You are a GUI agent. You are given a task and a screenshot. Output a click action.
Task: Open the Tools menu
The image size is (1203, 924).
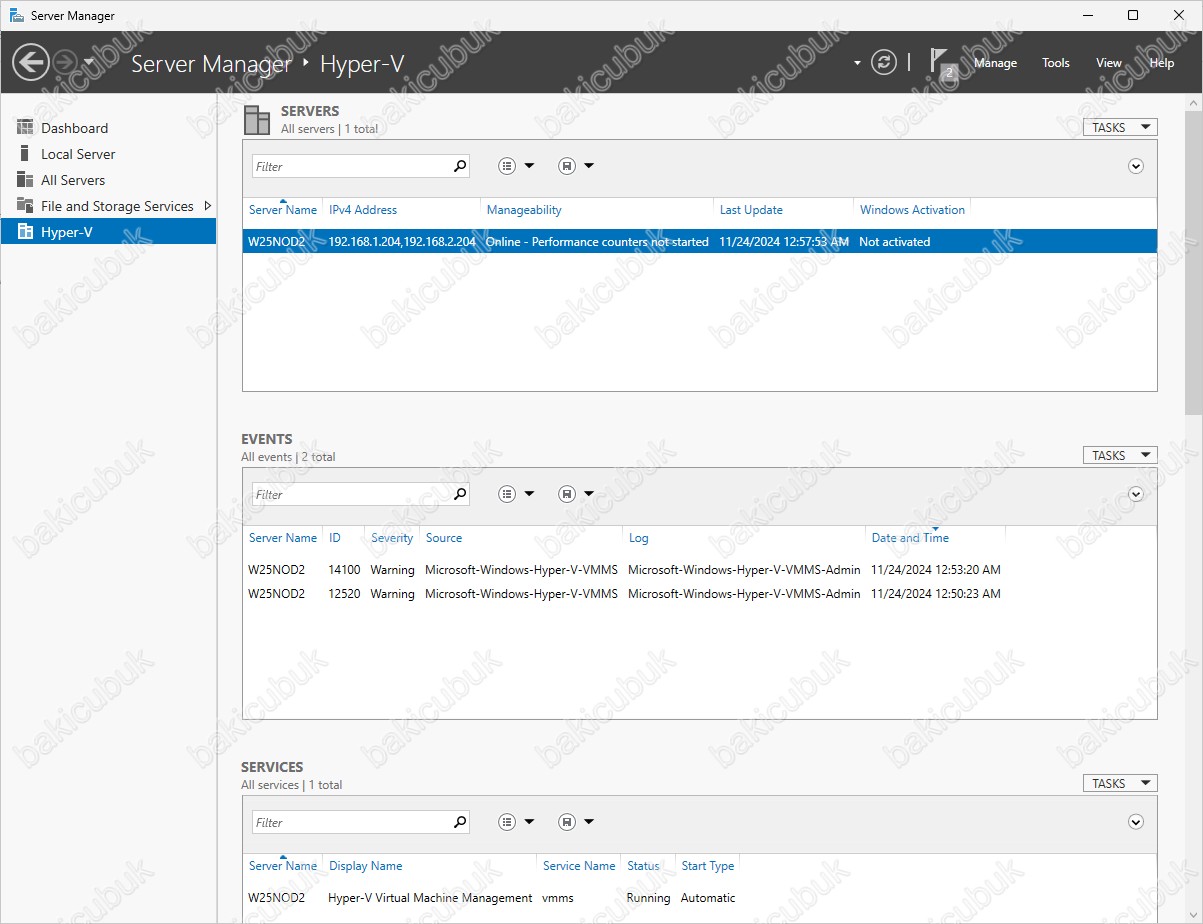tap(1056, 63)
